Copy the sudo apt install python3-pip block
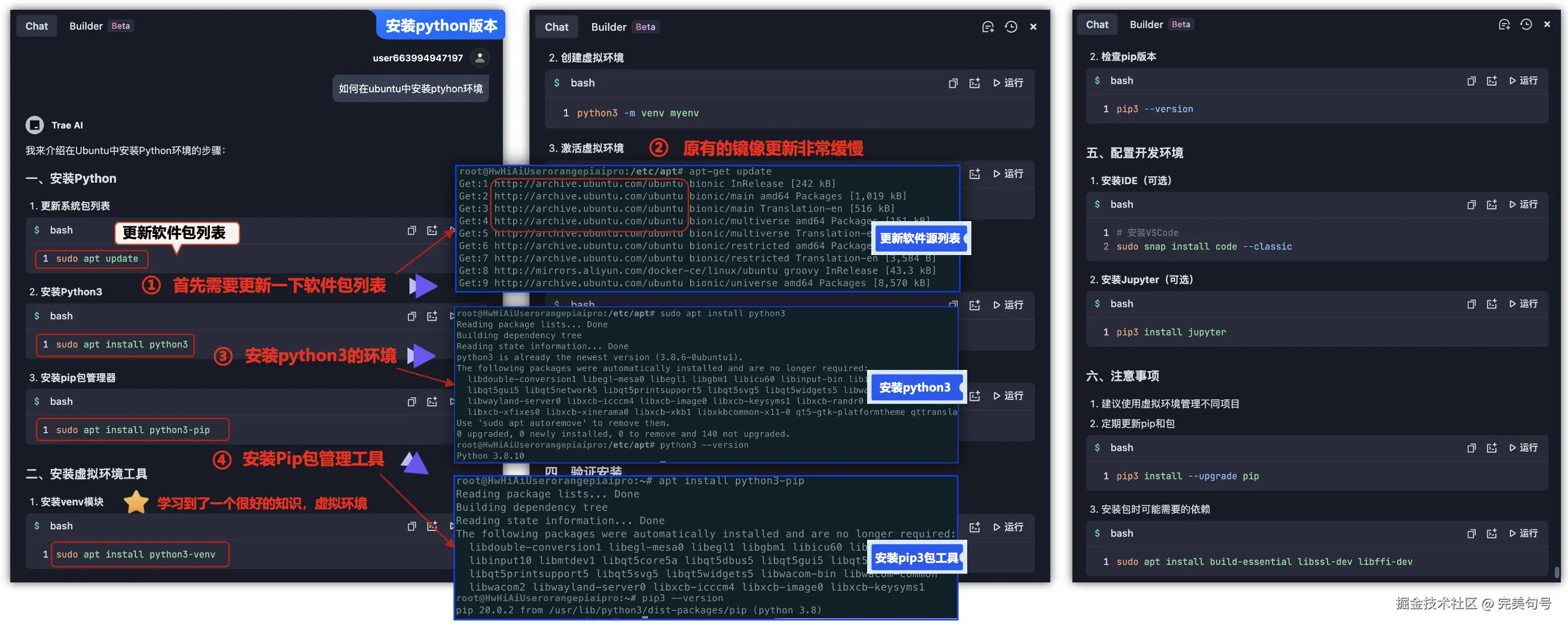The height and width of the screenshot is (627, 1568). tap(411, 403)
